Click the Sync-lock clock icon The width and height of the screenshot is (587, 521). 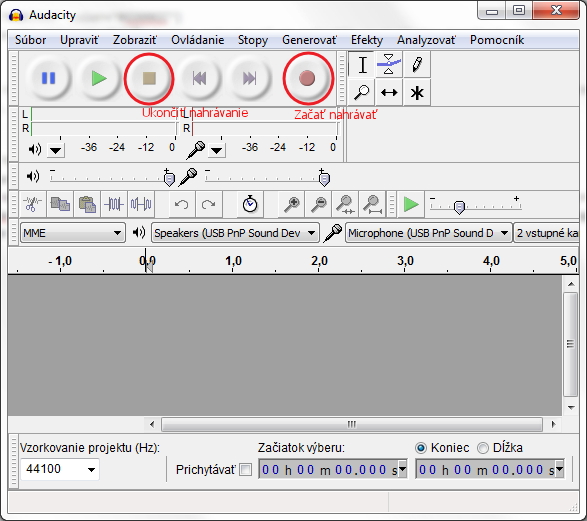(x=250, y=204)
